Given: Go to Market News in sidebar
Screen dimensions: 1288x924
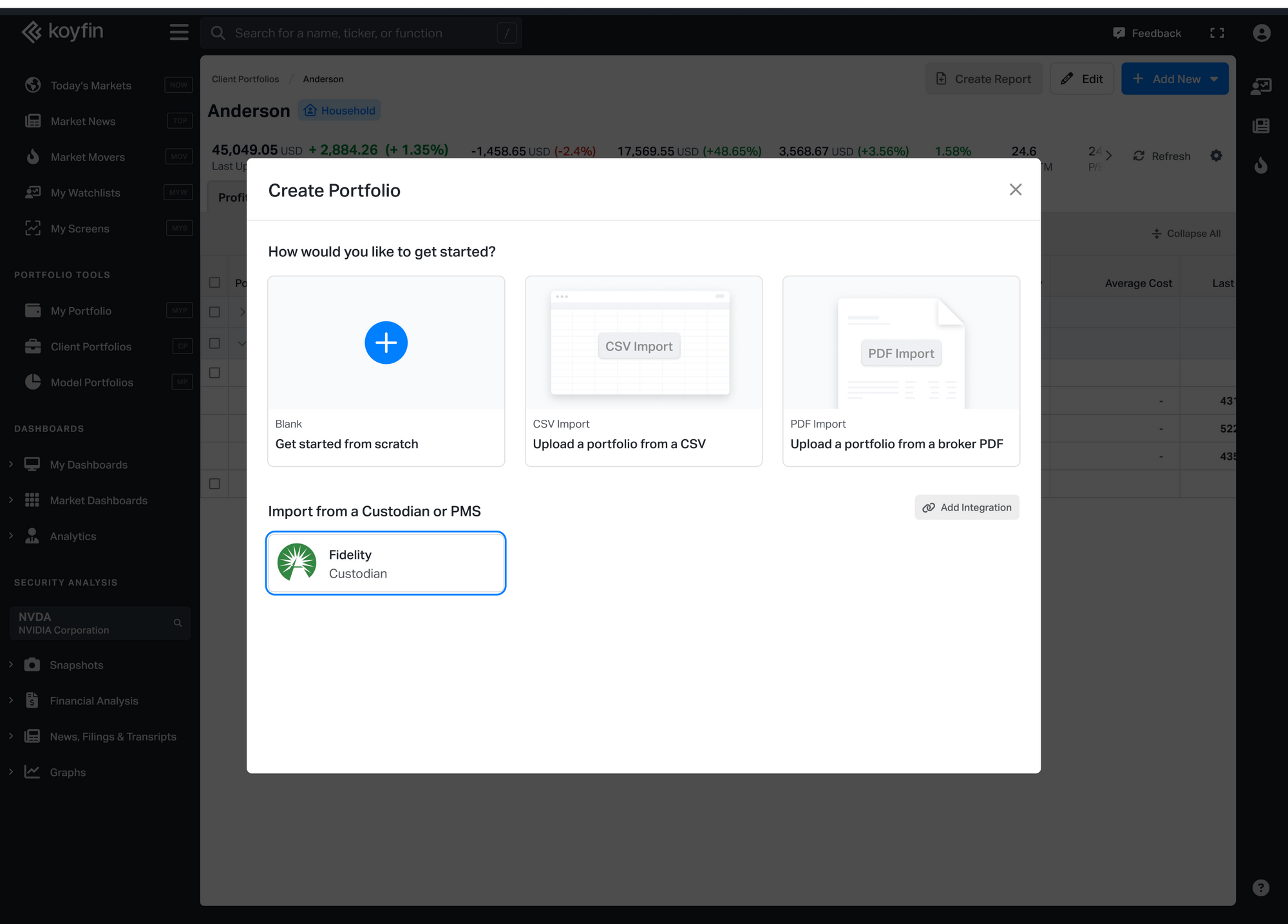Looking at the screenshot, I should click(x=83, y=121).
